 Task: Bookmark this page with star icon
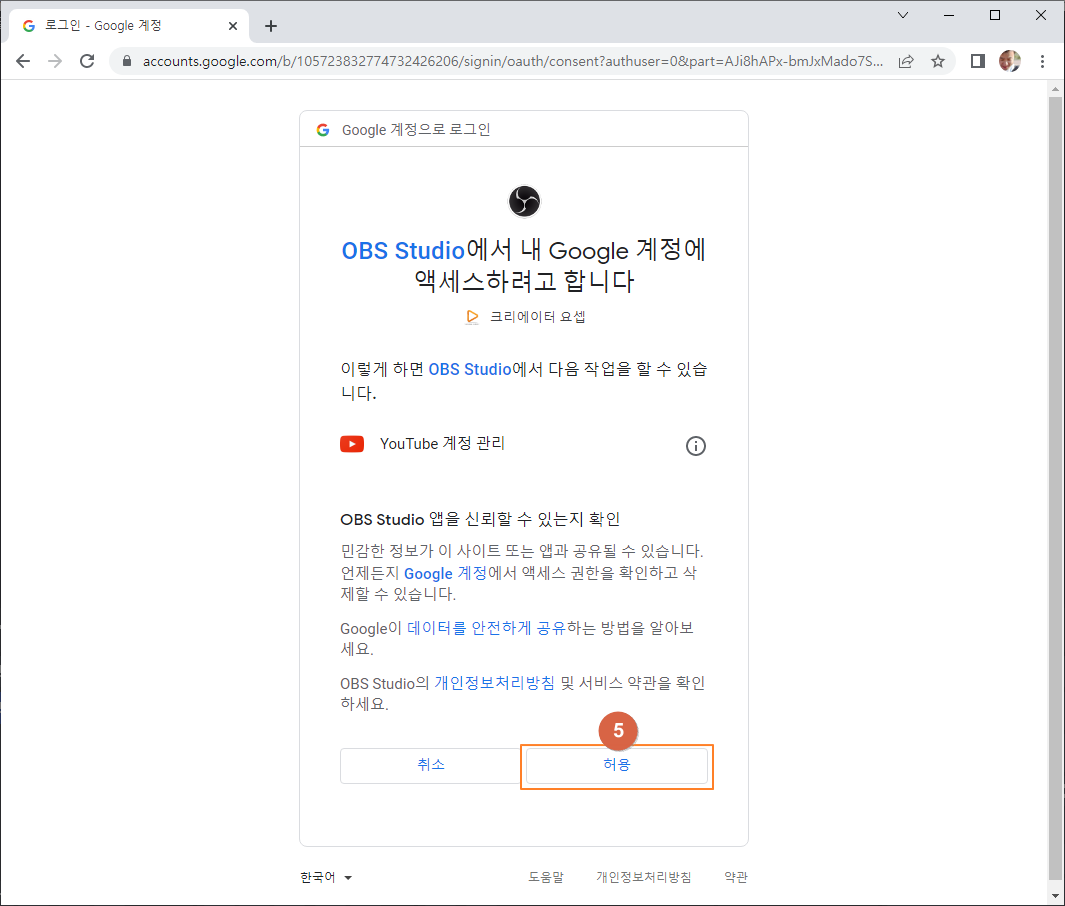tap(938, 62)
